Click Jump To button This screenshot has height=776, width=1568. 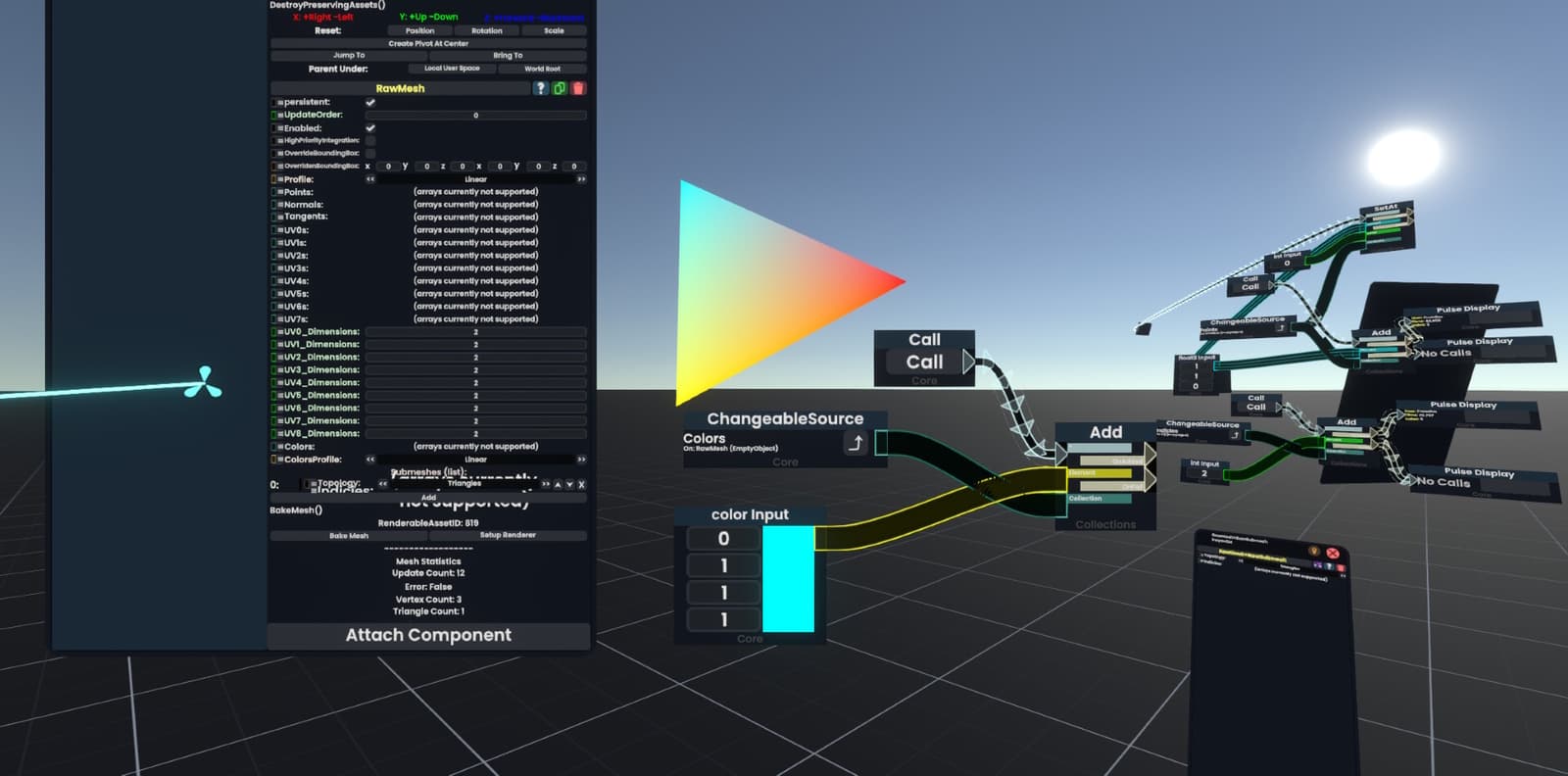pos(348,55)
